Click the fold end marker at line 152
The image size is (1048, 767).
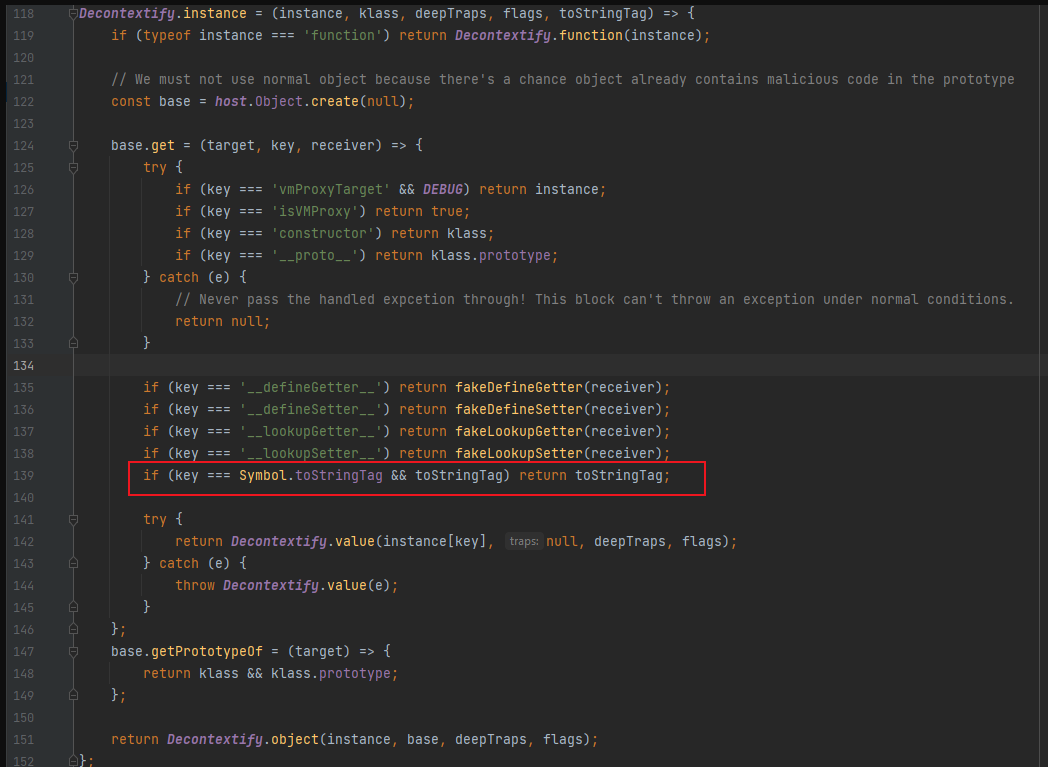click(74, 760)
